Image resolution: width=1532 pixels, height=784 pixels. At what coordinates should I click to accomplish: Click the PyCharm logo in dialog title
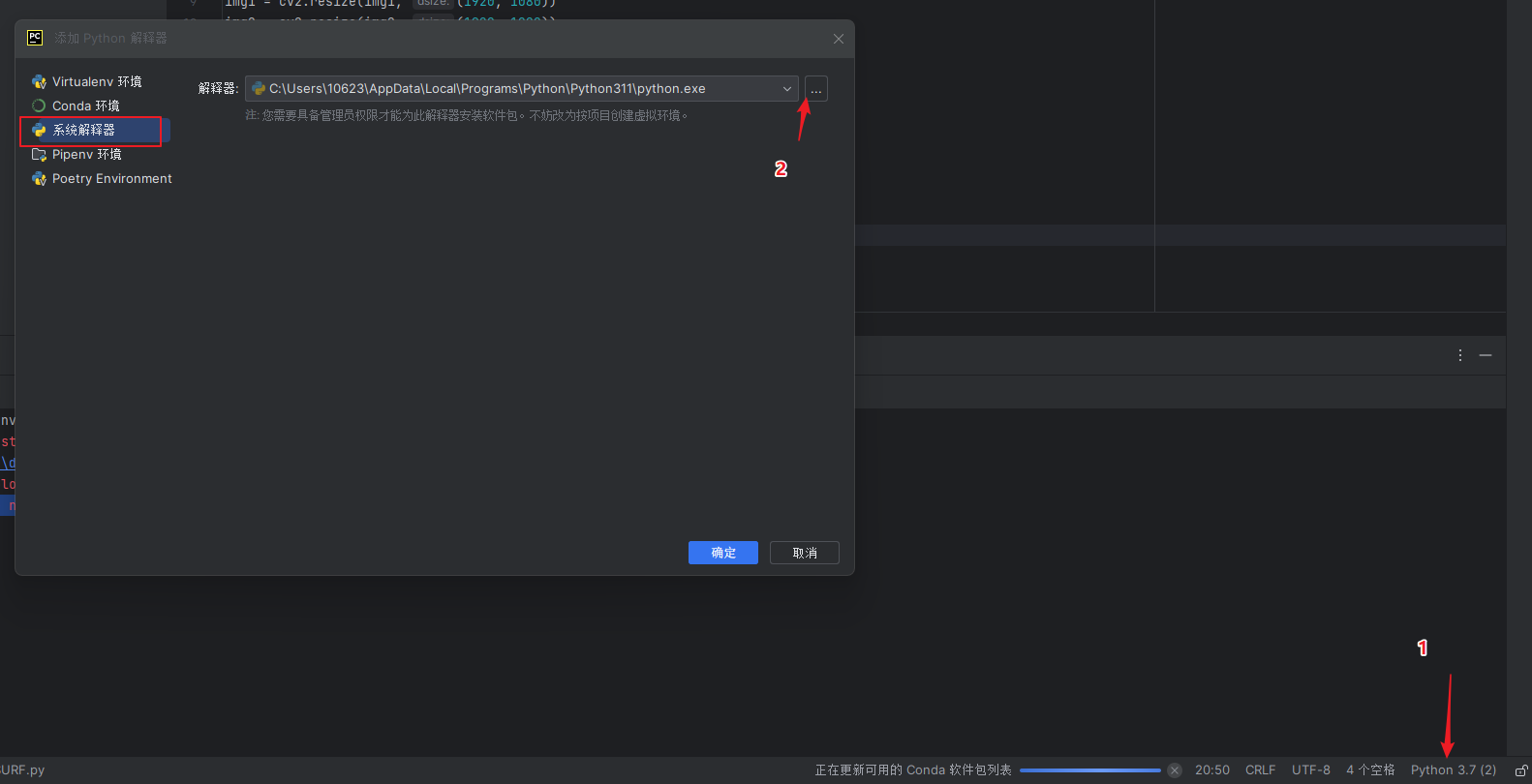pos(35,38)
